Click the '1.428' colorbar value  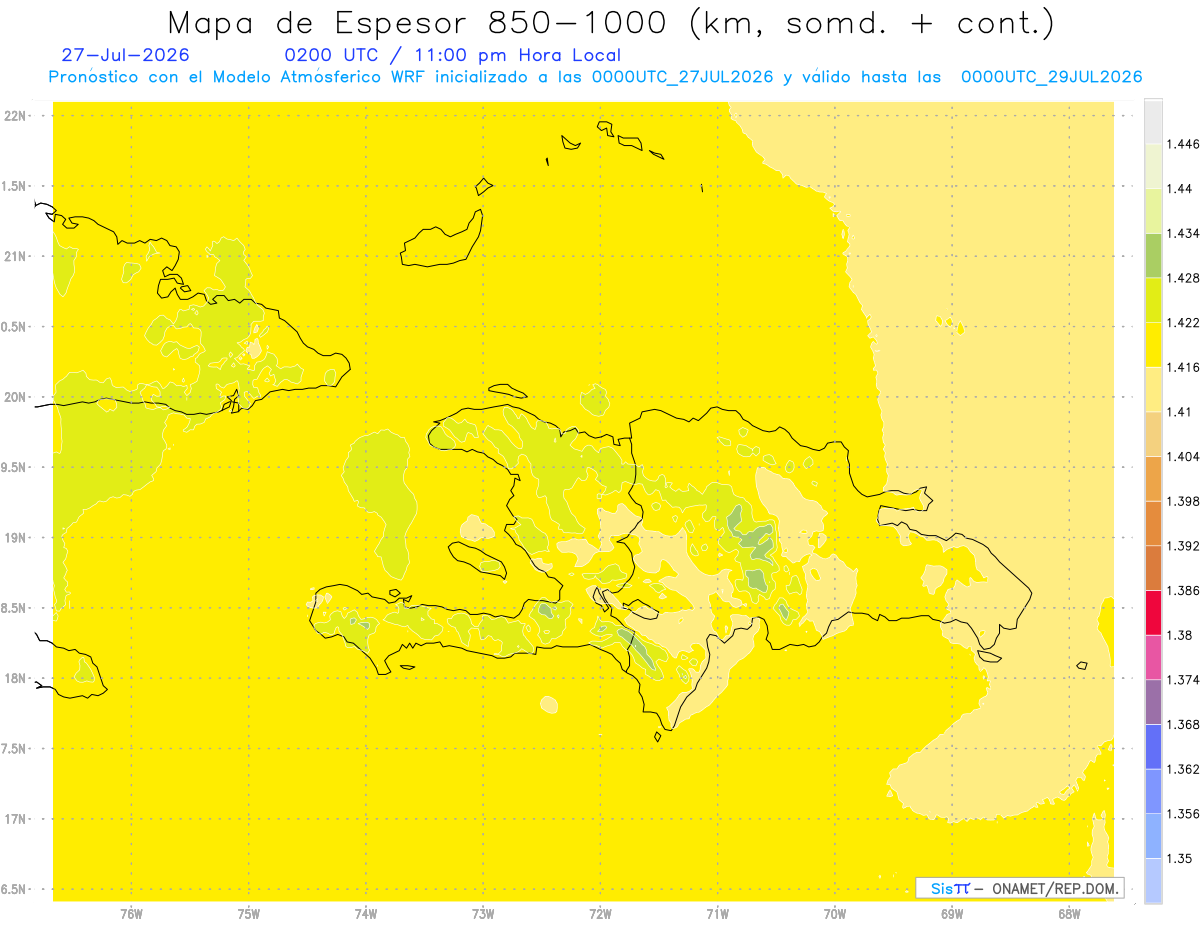[x=1183, y=278]
